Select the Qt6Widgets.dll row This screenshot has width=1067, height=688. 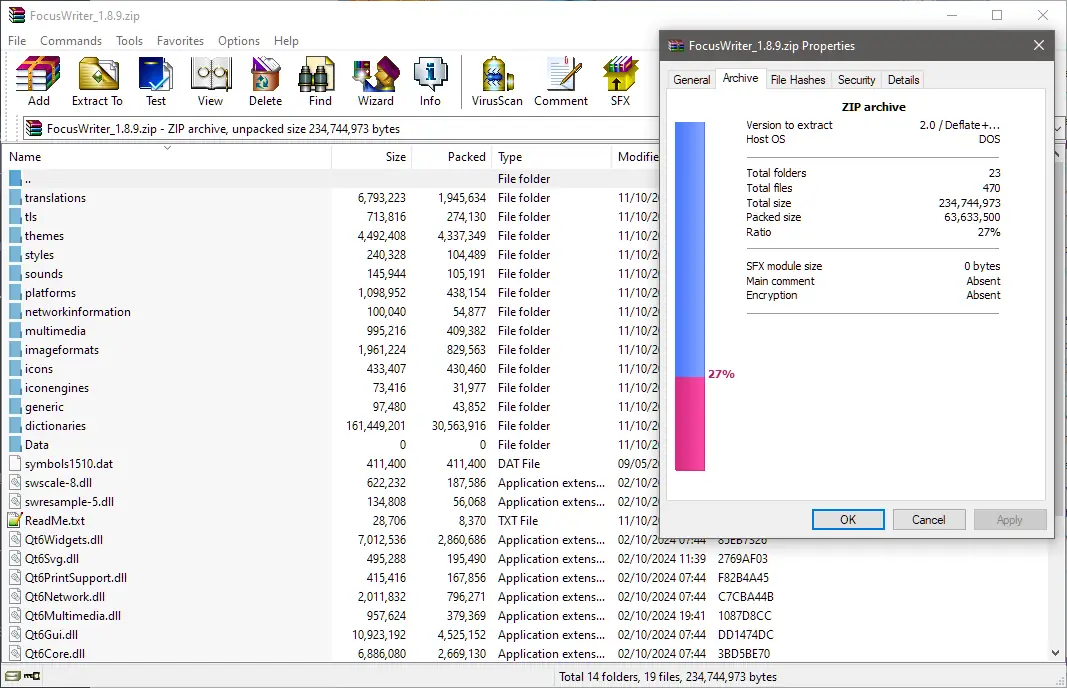click(x=391, y=540)
